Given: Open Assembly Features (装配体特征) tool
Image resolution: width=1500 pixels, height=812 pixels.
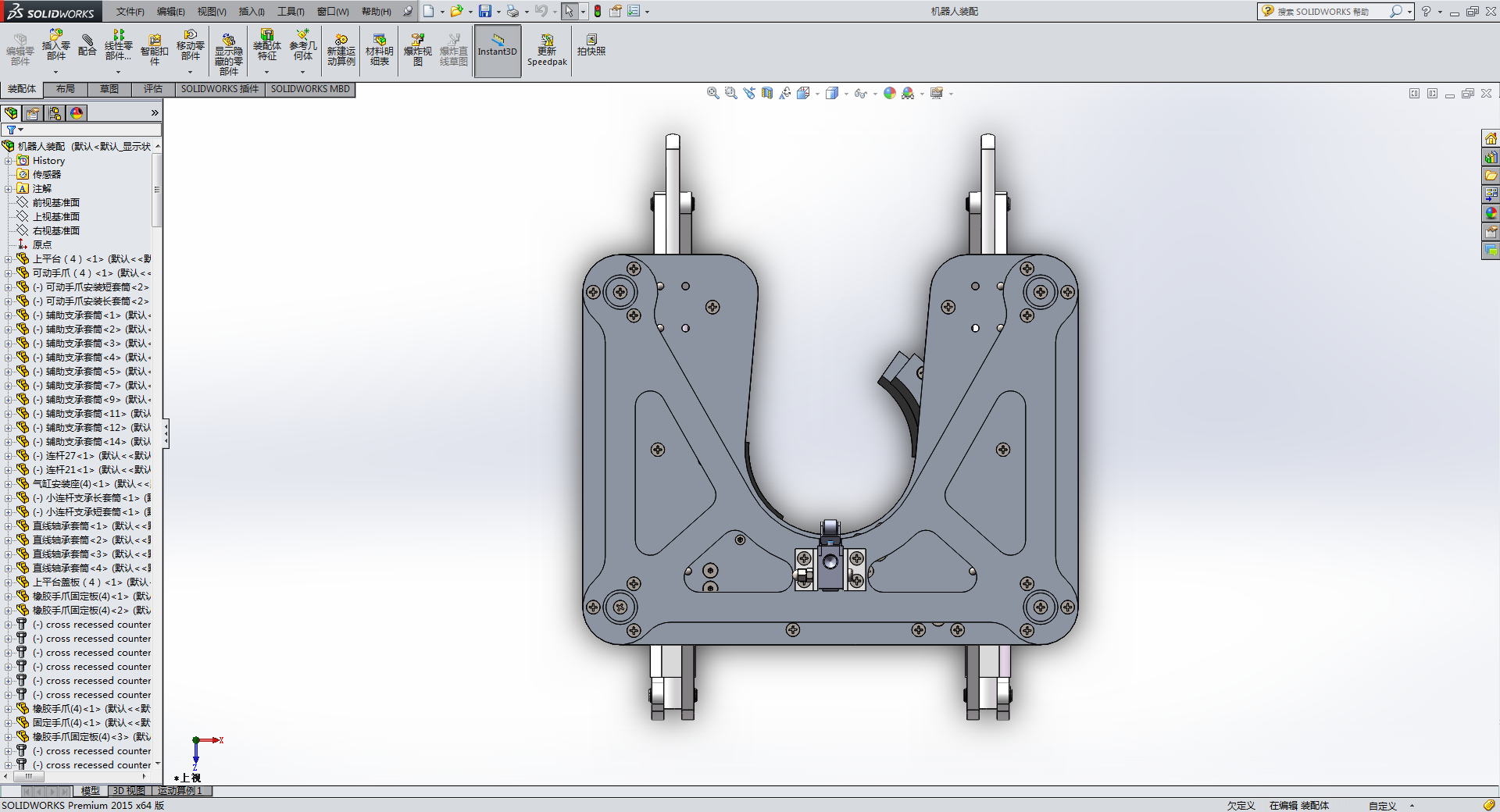Looking at the screenshot, I should point(266,45).
